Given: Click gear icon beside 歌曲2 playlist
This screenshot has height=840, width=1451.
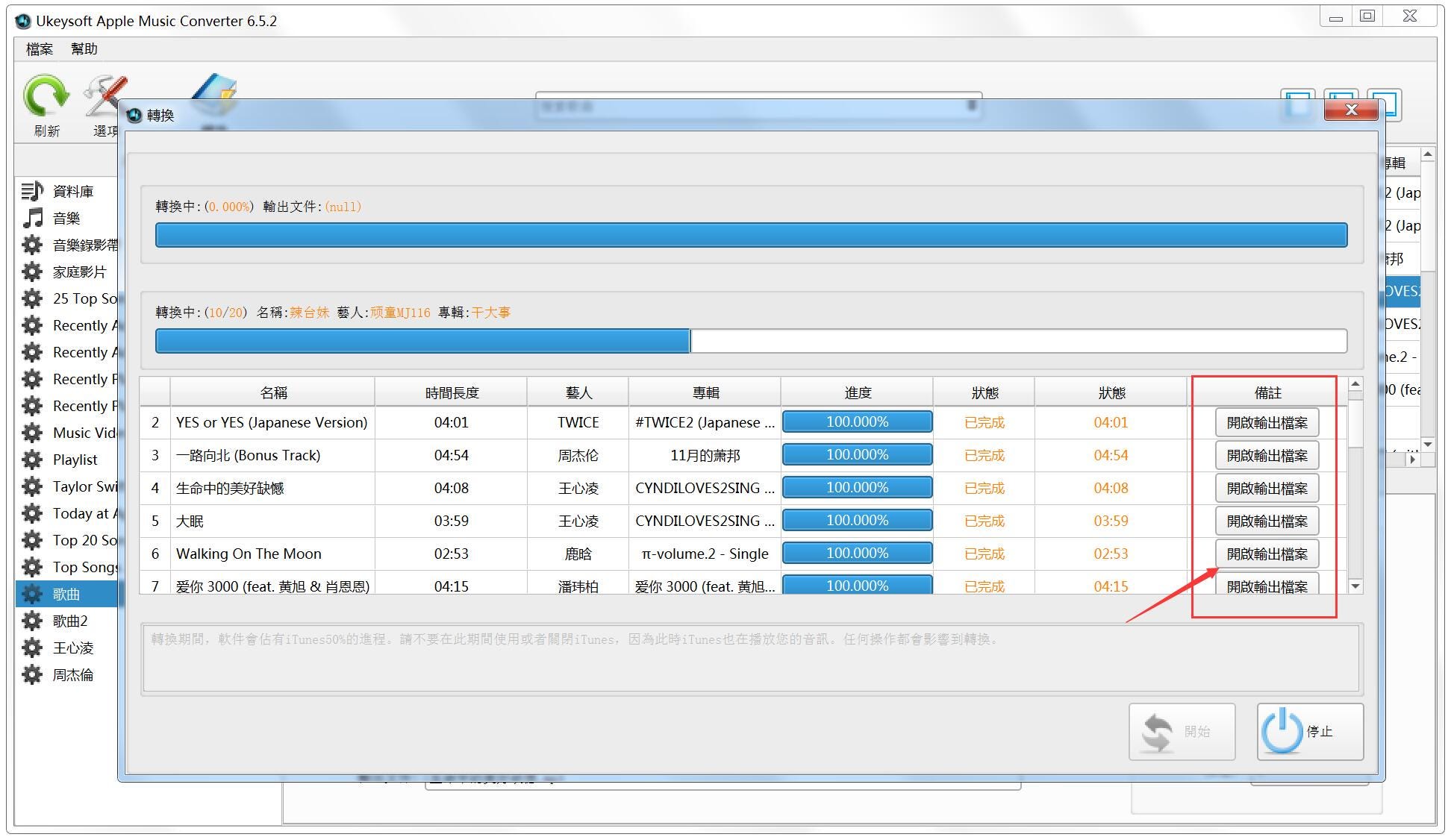Looking at the screenshot, I should click(x=32, y=621).
